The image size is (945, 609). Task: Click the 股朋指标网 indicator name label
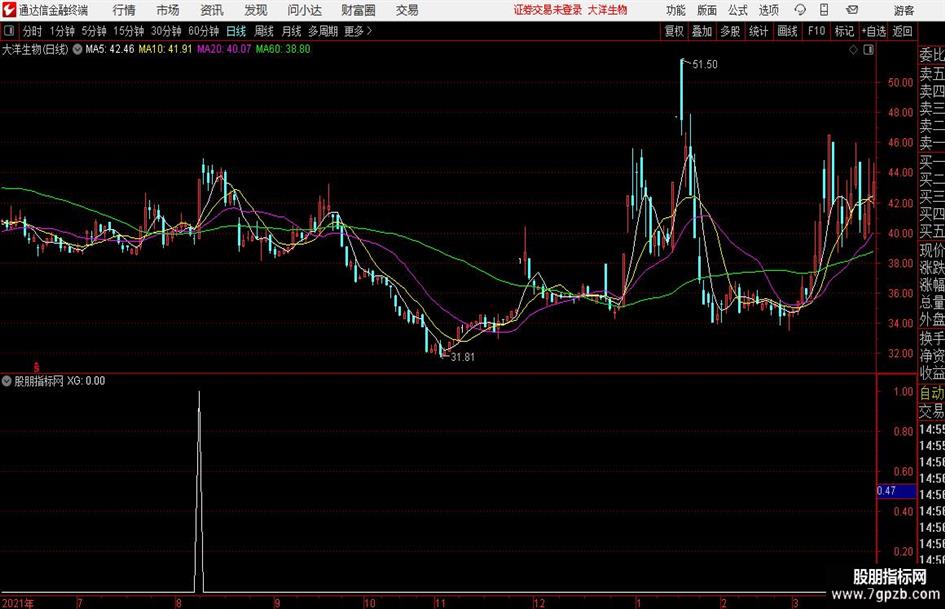[39, 381]
